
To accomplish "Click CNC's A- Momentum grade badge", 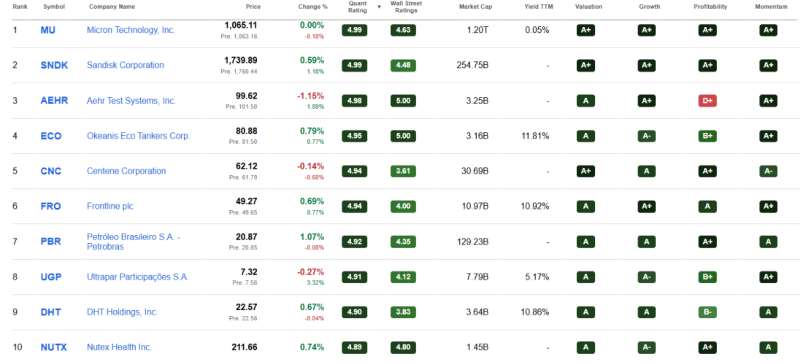I will [x=768, y=172].
